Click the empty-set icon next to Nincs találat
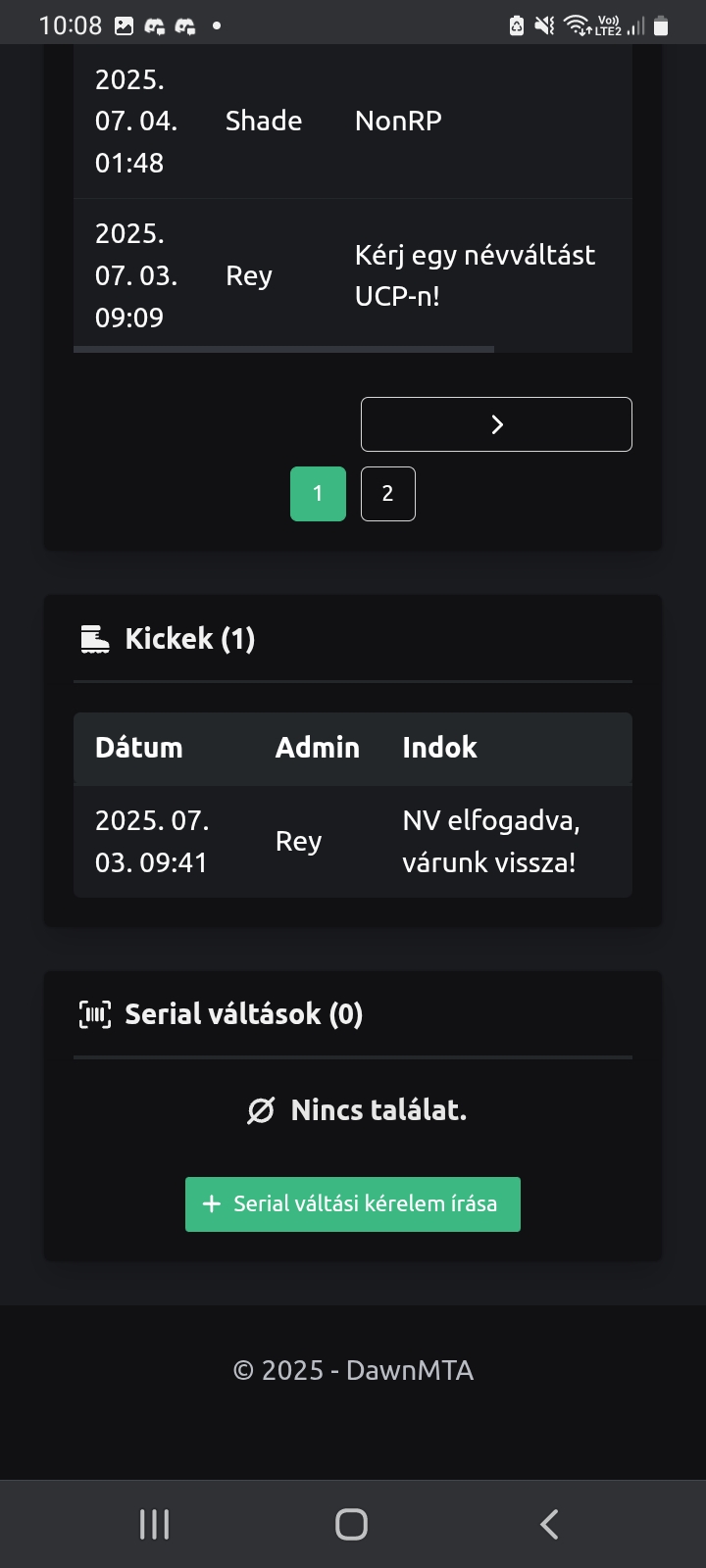This screenshot has height=1568, width=706. 261,1110
